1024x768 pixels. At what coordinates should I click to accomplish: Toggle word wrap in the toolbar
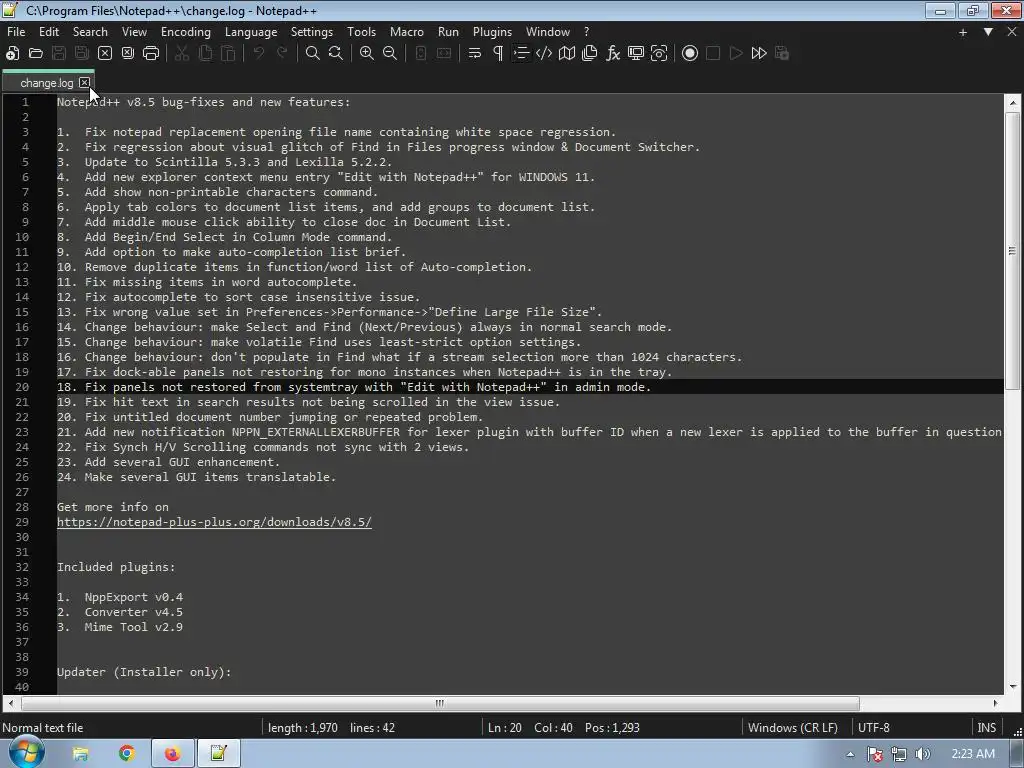pos(475,54)
